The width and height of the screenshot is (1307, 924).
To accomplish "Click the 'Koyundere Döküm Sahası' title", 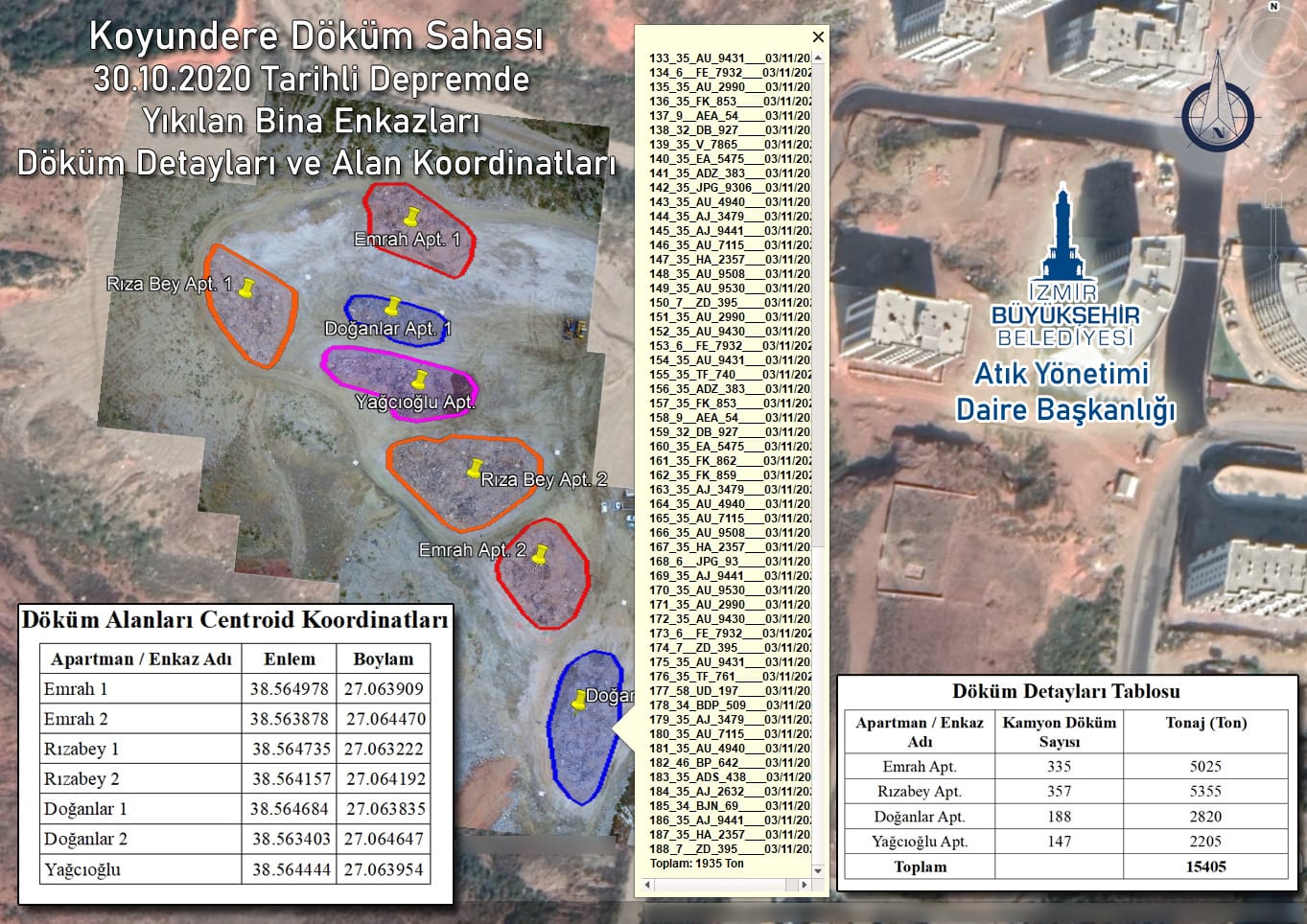I will 316,37.
